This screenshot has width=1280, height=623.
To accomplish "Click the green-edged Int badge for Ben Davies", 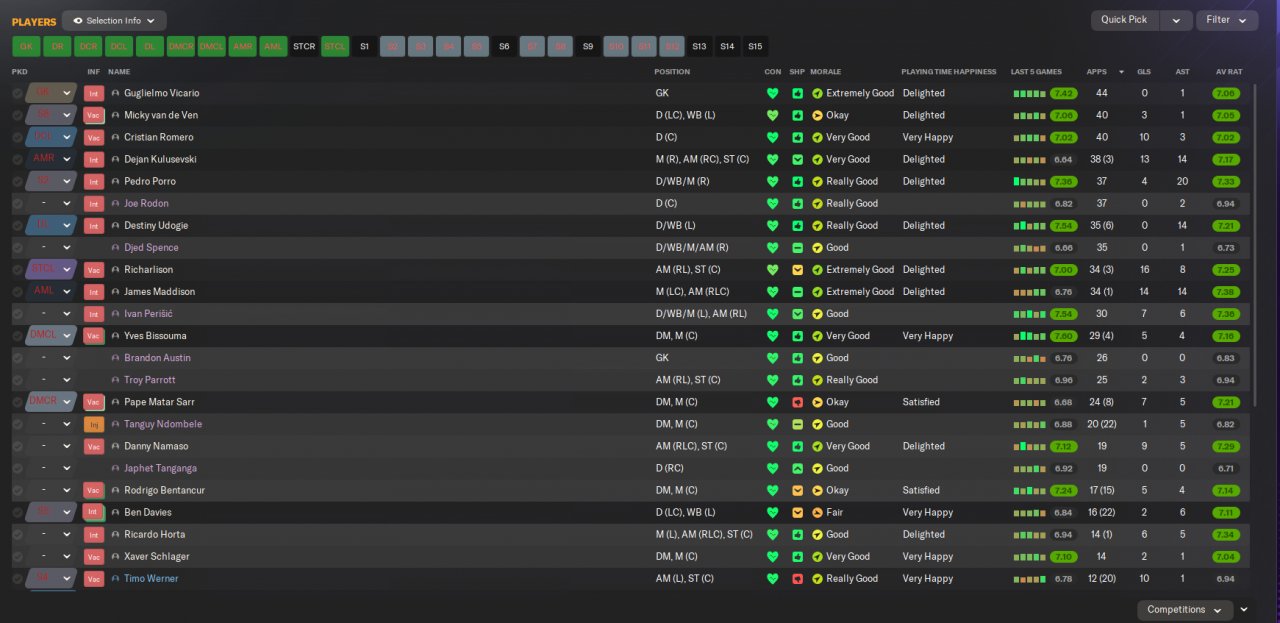I will 94,512.
